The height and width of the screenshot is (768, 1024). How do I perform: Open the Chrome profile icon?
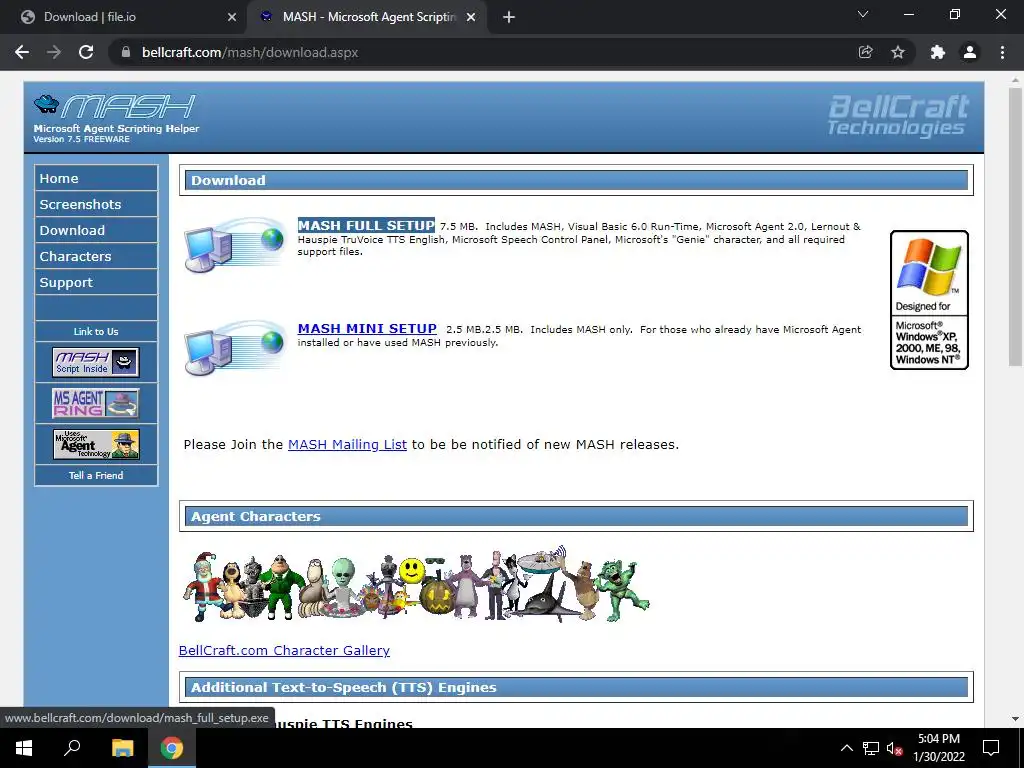tap(970, 52)
